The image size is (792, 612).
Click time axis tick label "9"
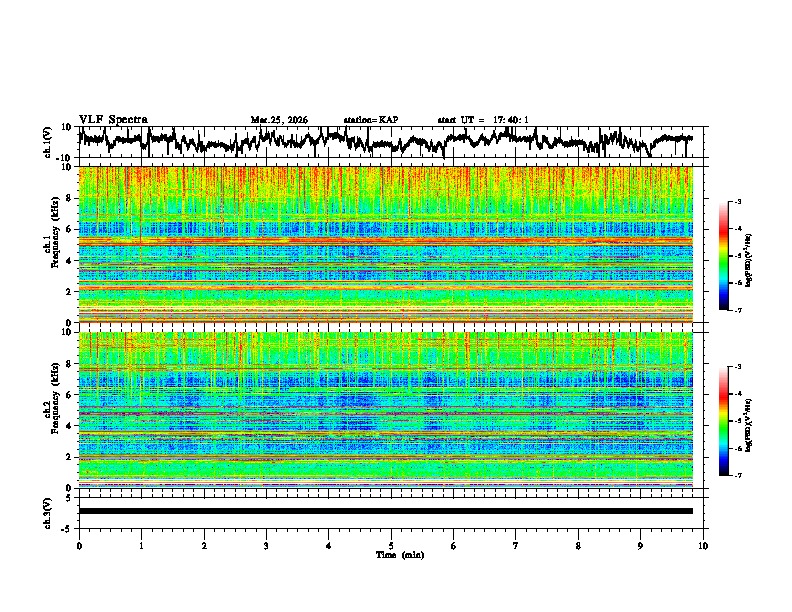640,546
